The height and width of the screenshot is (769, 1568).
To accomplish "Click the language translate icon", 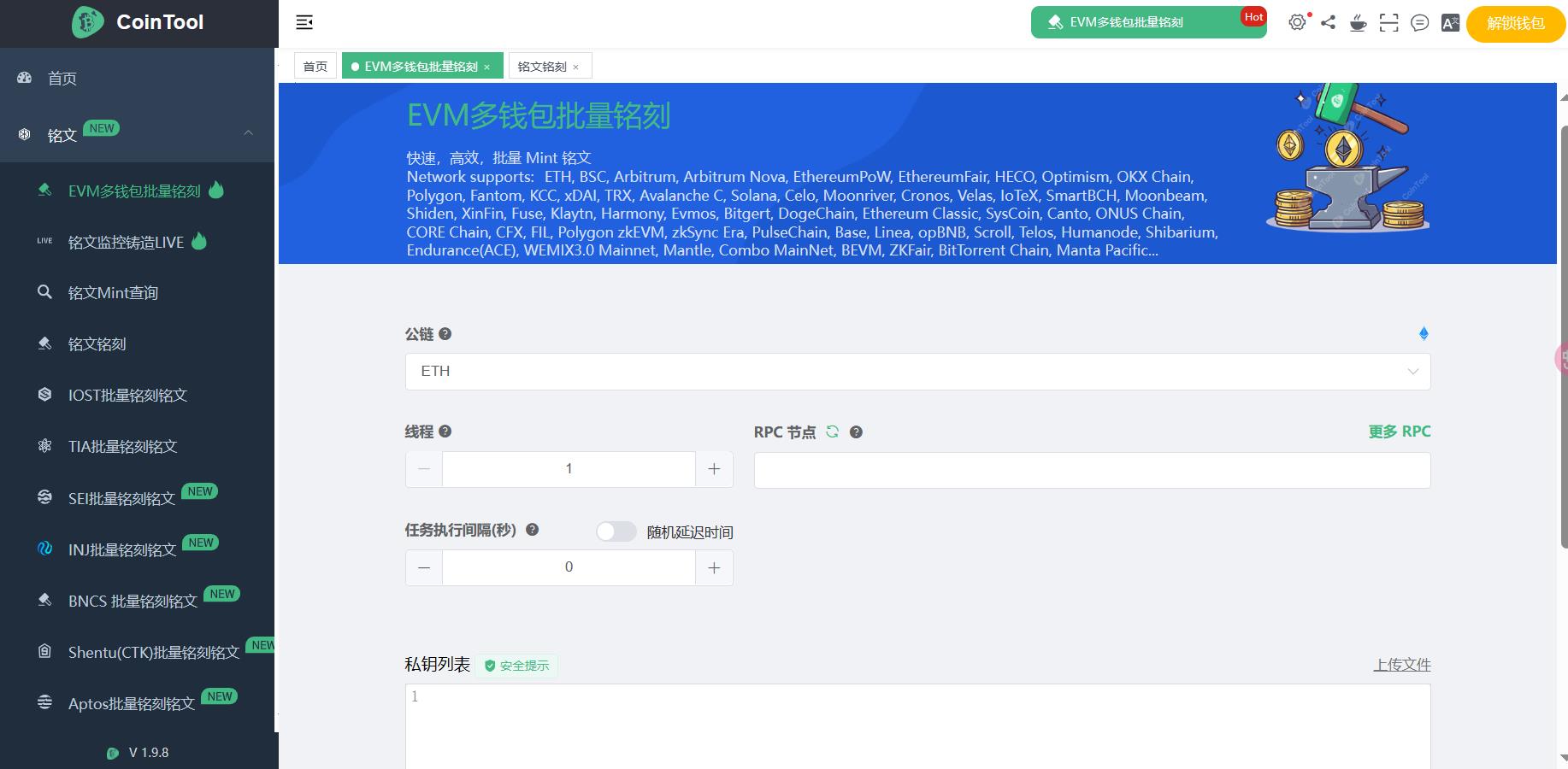I will [x=1450, y=23].
